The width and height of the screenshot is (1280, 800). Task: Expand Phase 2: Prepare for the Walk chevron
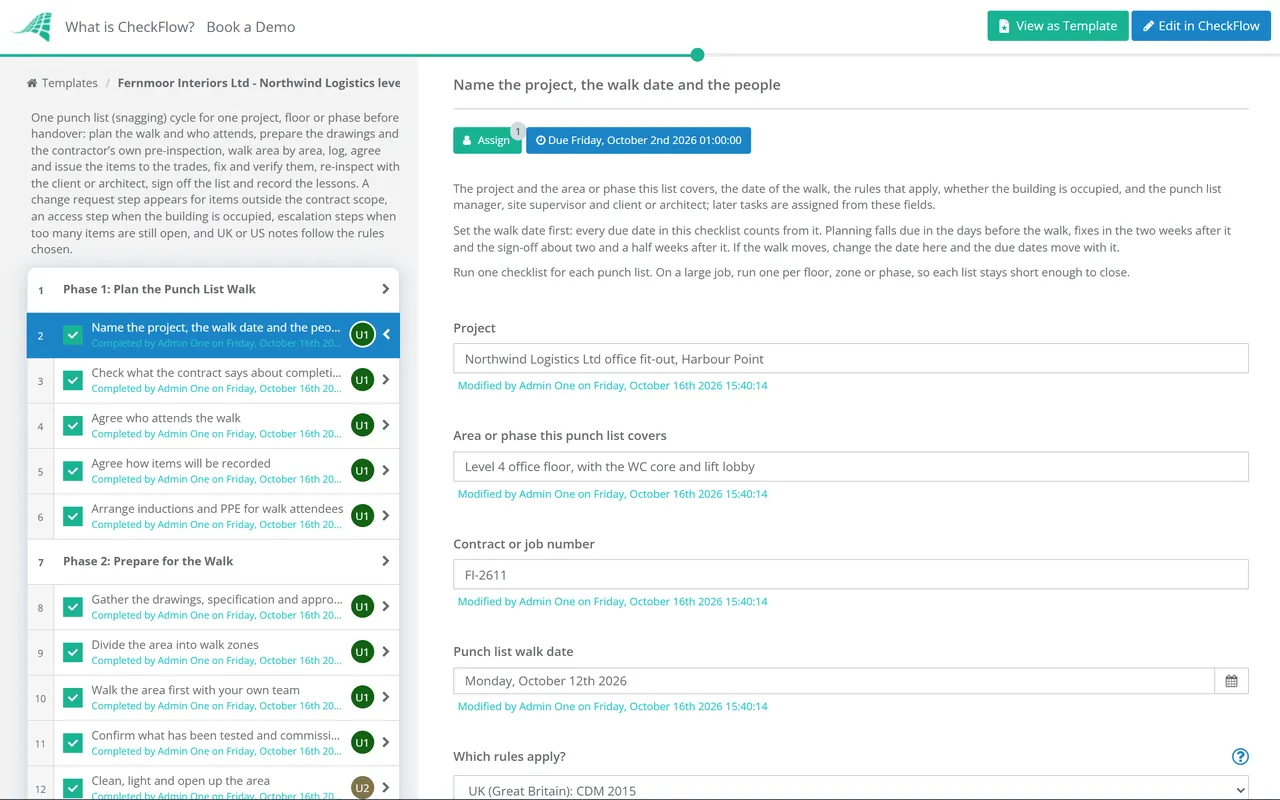coord(386,561)
